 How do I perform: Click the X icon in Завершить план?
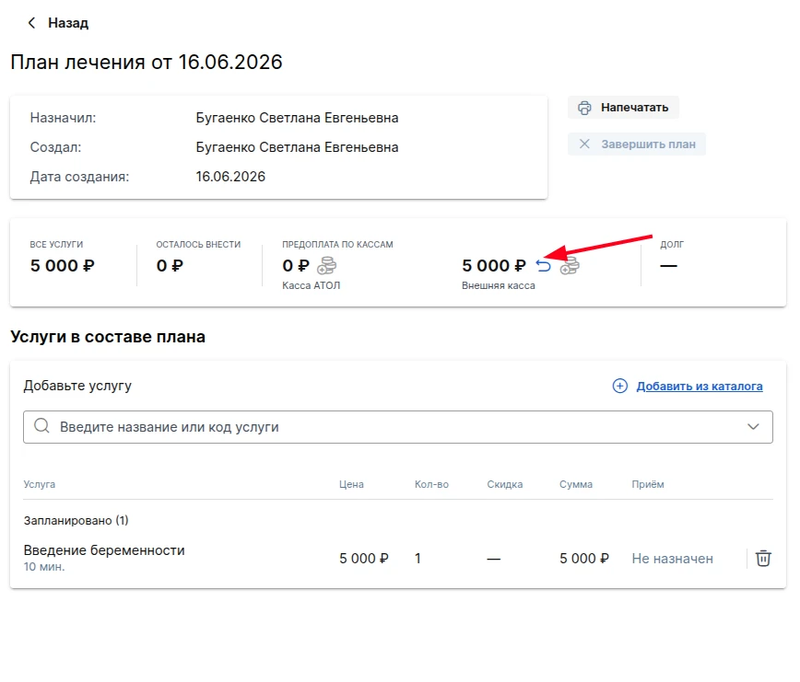(x=585, y=144)
